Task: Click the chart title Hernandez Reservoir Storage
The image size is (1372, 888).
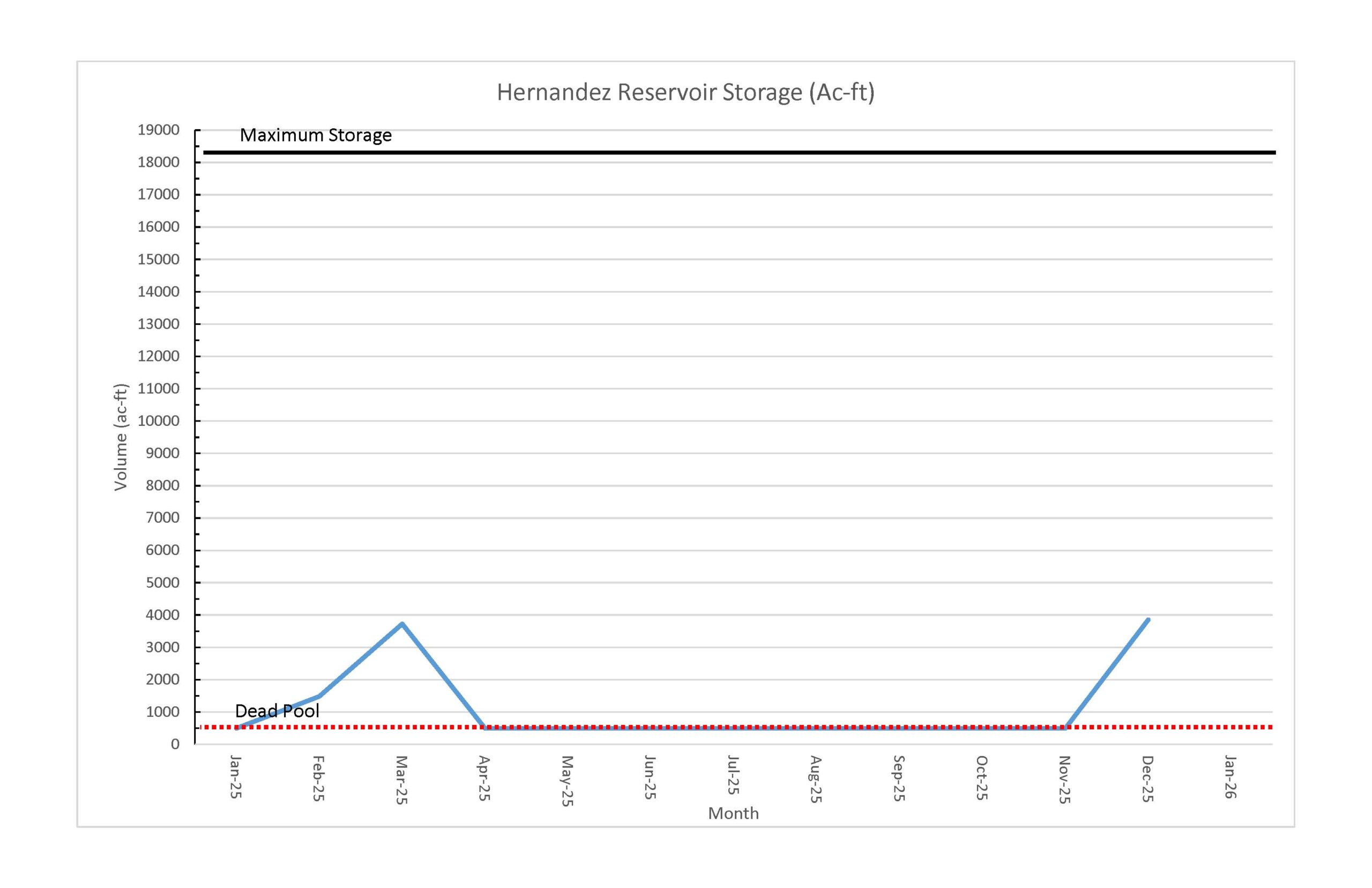Action: tap(685, 92)
